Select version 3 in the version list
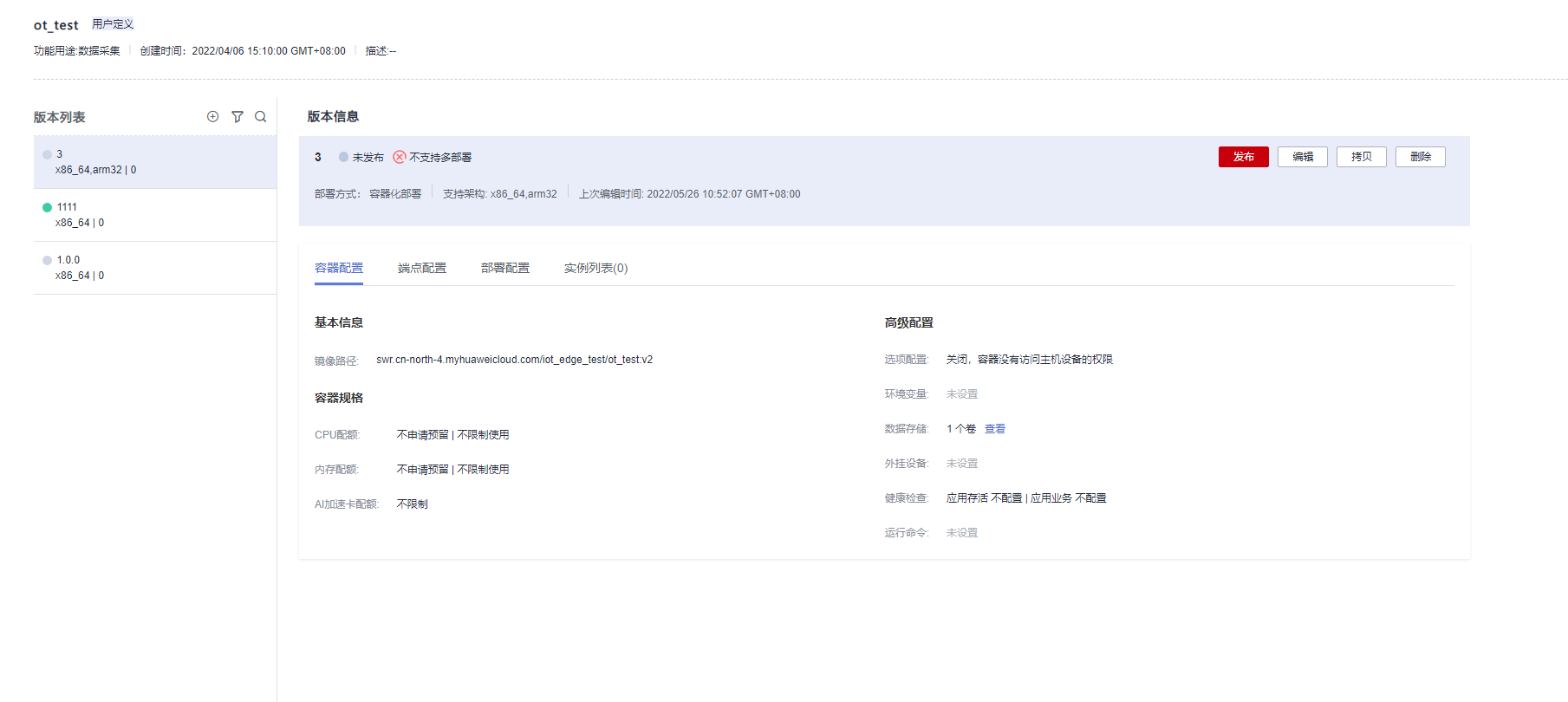Viewport: 1568px width, 702px height. coord(155,162)
